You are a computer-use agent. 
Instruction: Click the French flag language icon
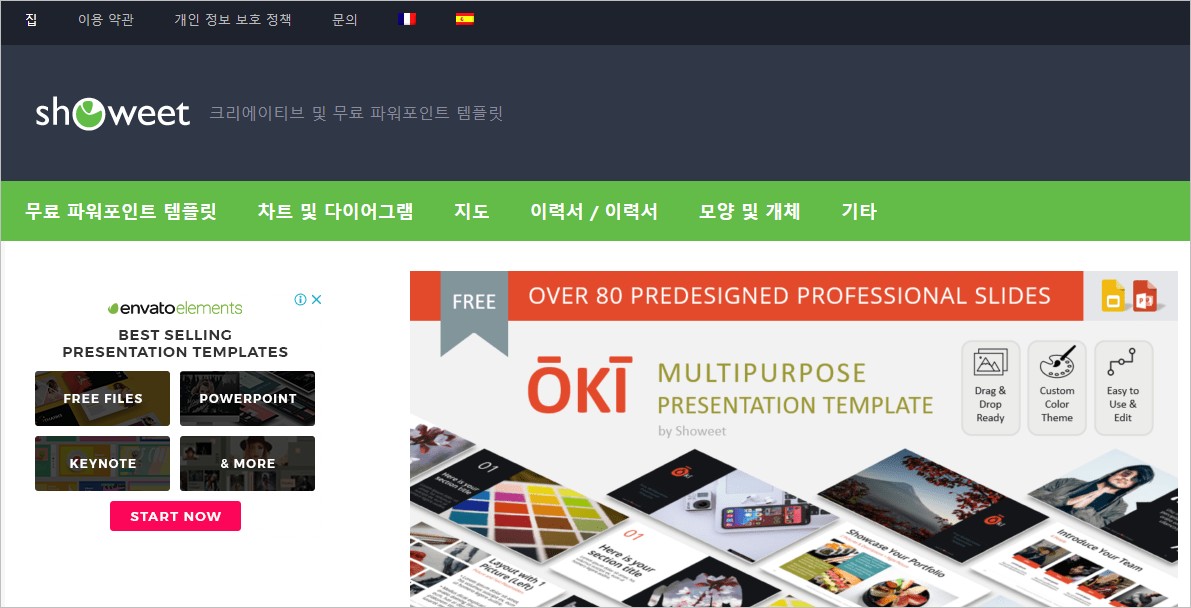click(x=407, y=19)
